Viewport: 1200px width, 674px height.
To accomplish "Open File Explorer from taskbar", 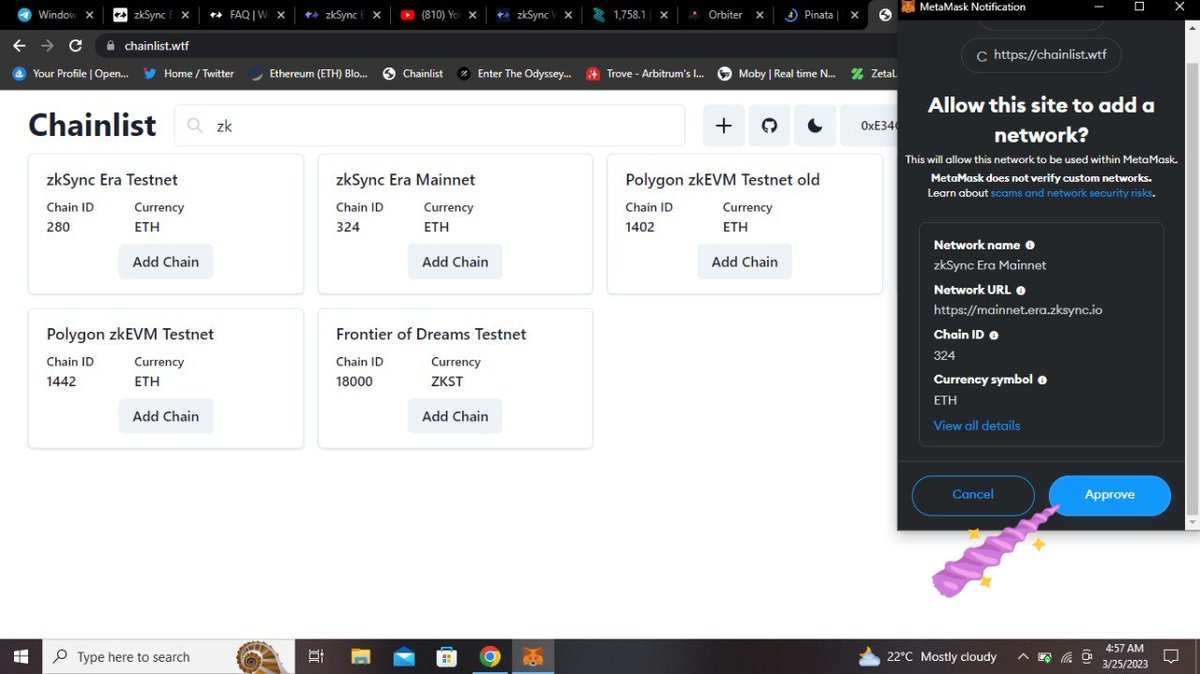I will coord(361,656).
